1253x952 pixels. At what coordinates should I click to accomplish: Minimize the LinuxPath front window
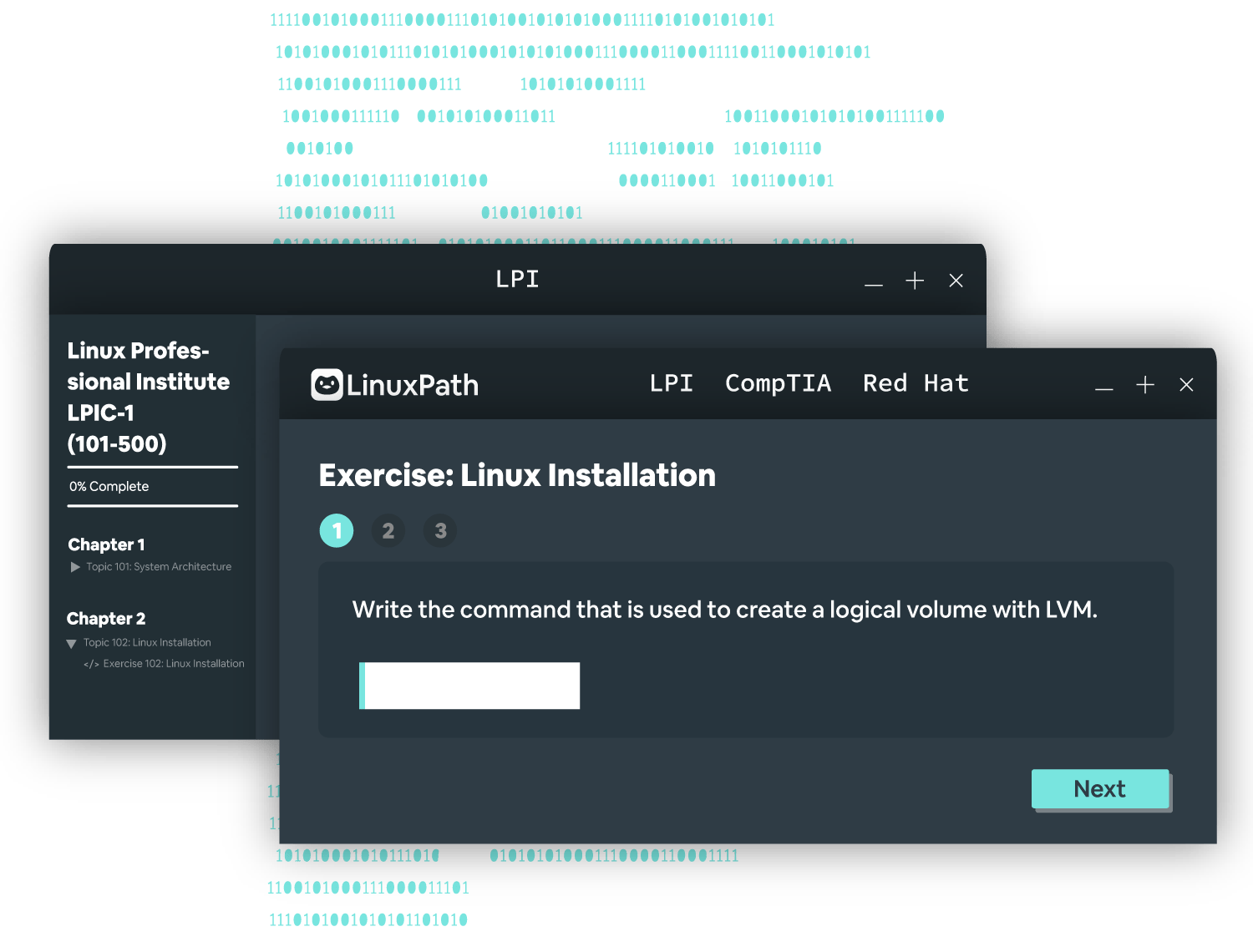1104,389
